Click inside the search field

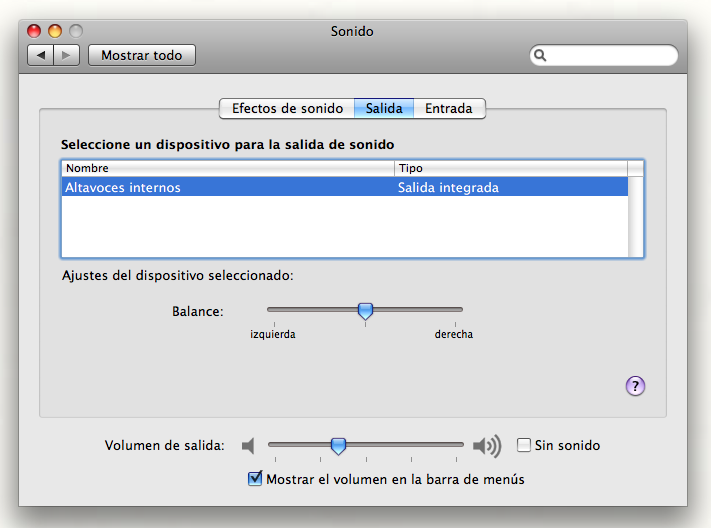tap(610, 56)
